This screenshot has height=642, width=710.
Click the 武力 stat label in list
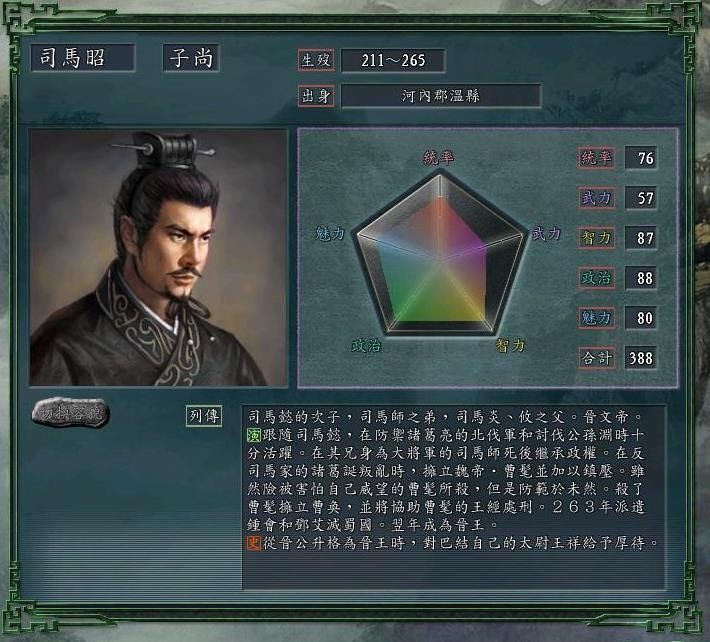coord(596,198)
